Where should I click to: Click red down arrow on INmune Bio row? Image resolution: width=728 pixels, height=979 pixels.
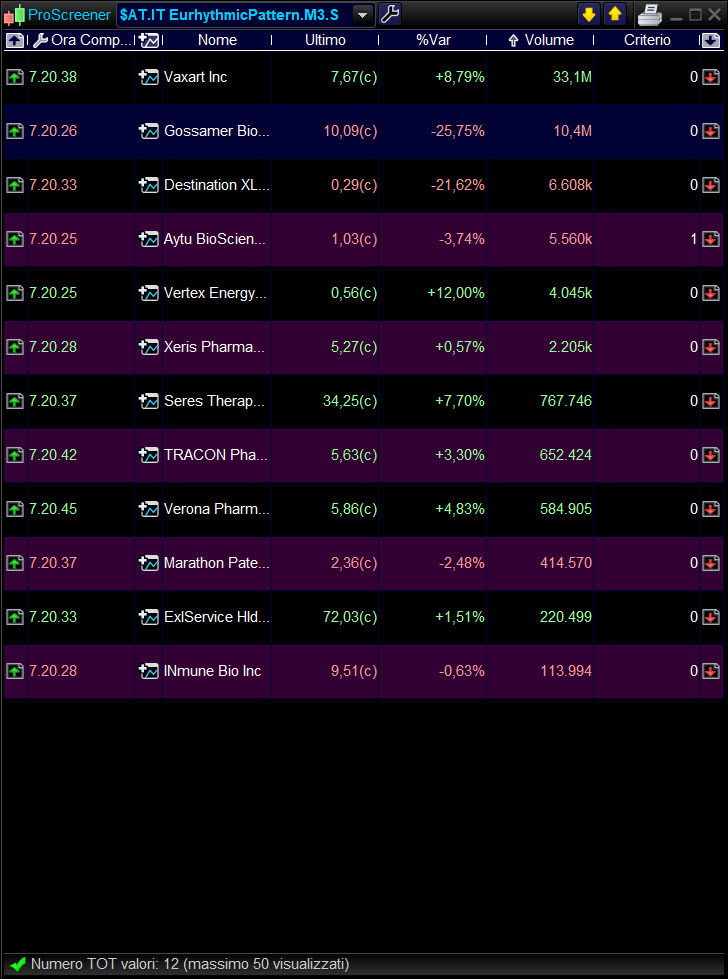(x=710, y=671)
